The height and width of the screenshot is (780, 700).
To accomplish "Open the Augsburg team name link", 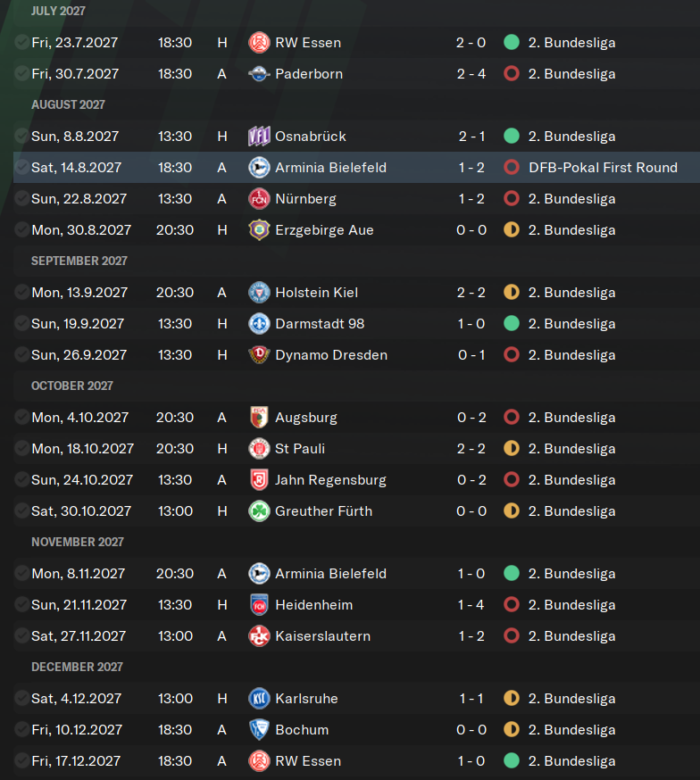I will tap(306, 417).
